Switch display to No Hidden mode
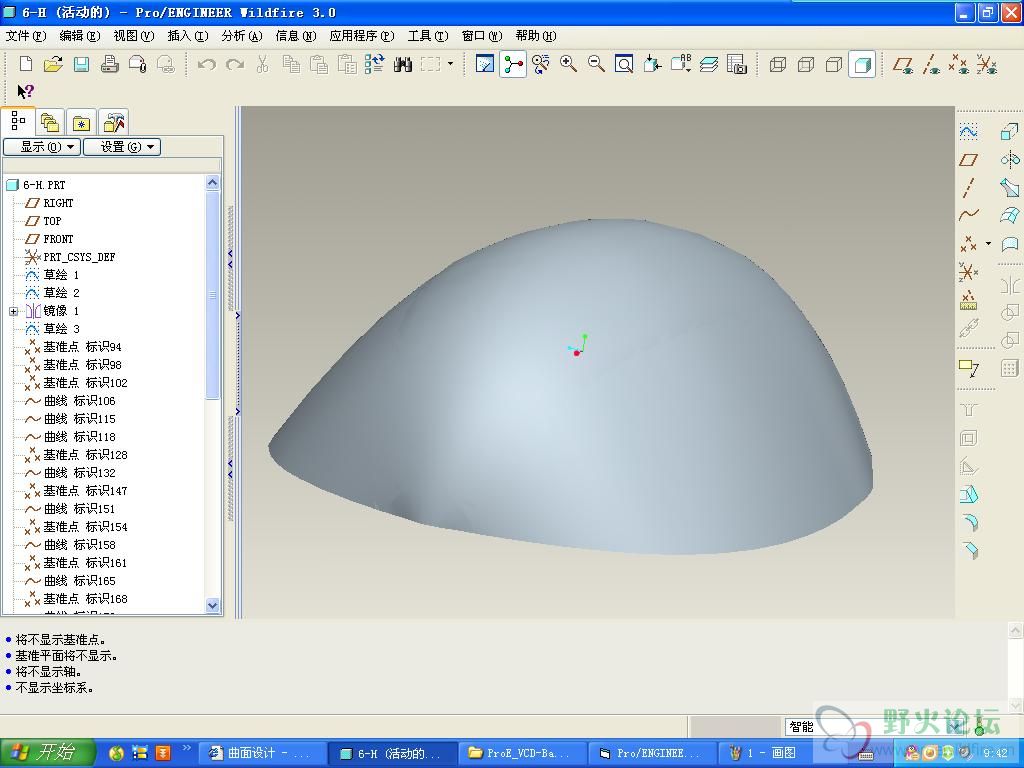The height and width of the screenshot is (768, 1024). 833,64
